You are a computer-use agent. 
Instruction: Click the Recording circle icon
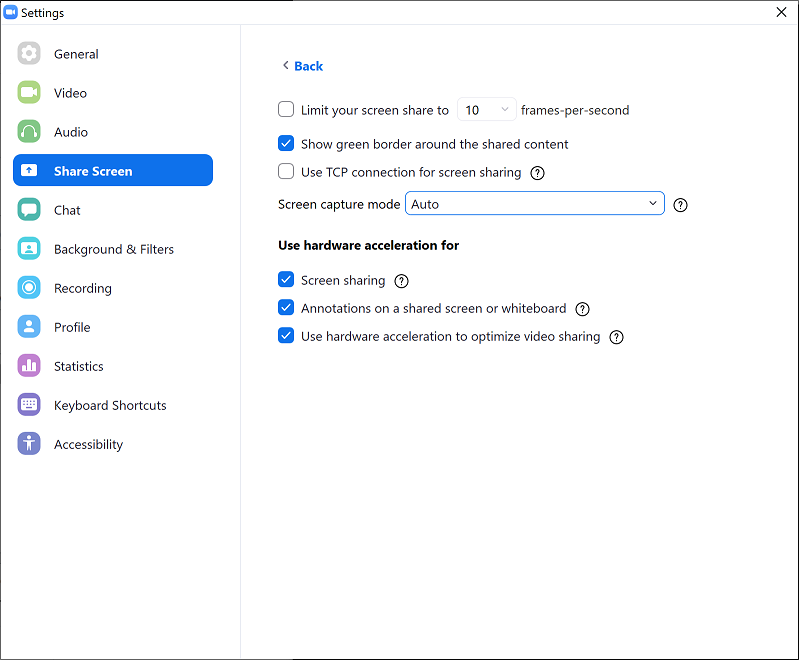[x=29, y=288]
